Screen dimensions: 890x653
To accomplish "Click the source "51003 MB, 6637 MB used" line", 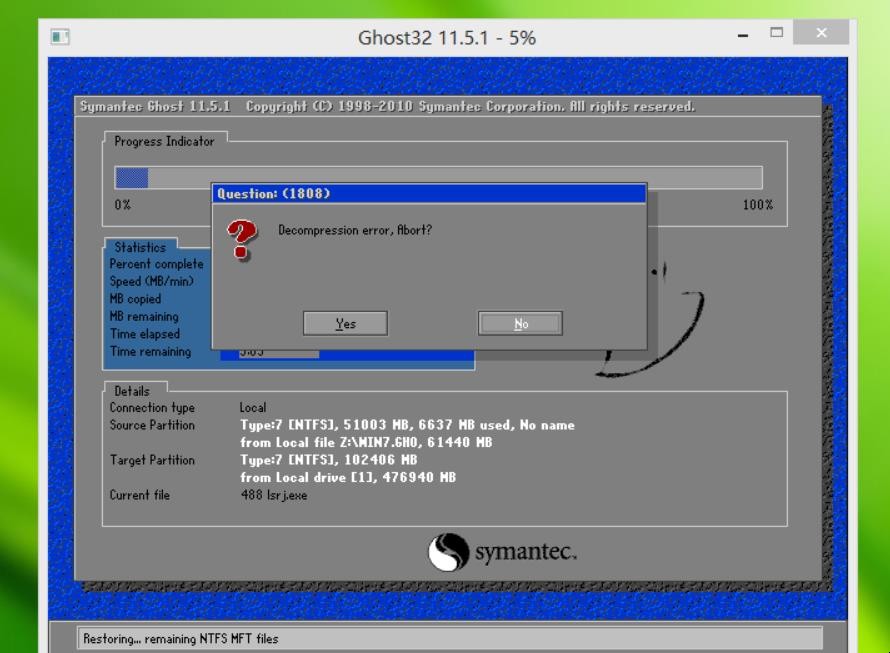I will click(x=407, y=425).
